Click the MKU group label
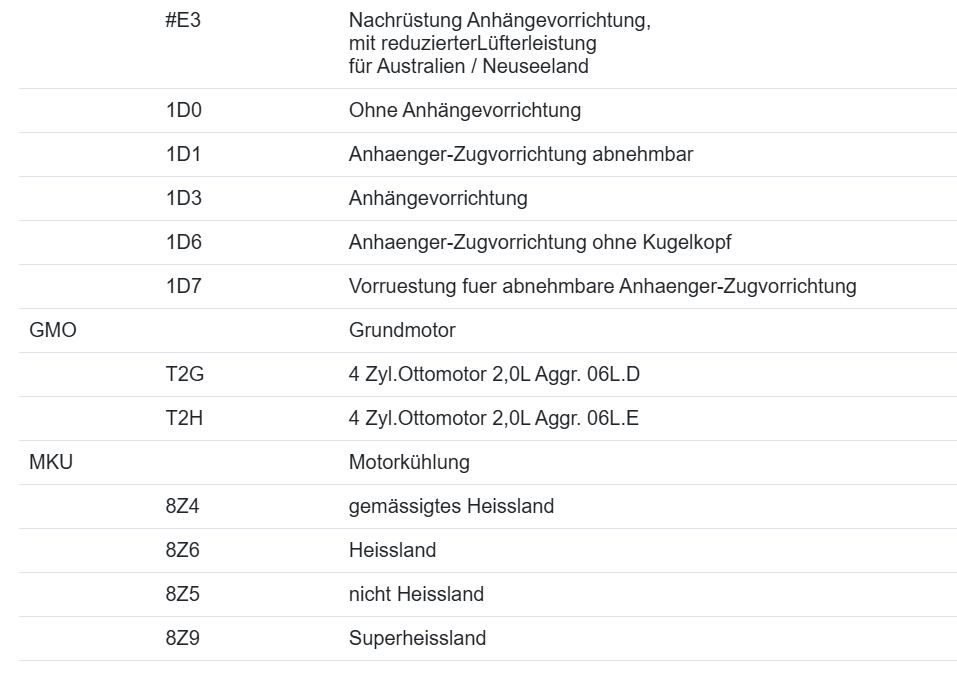Screen dimensions: 957x690 point(51,463)
